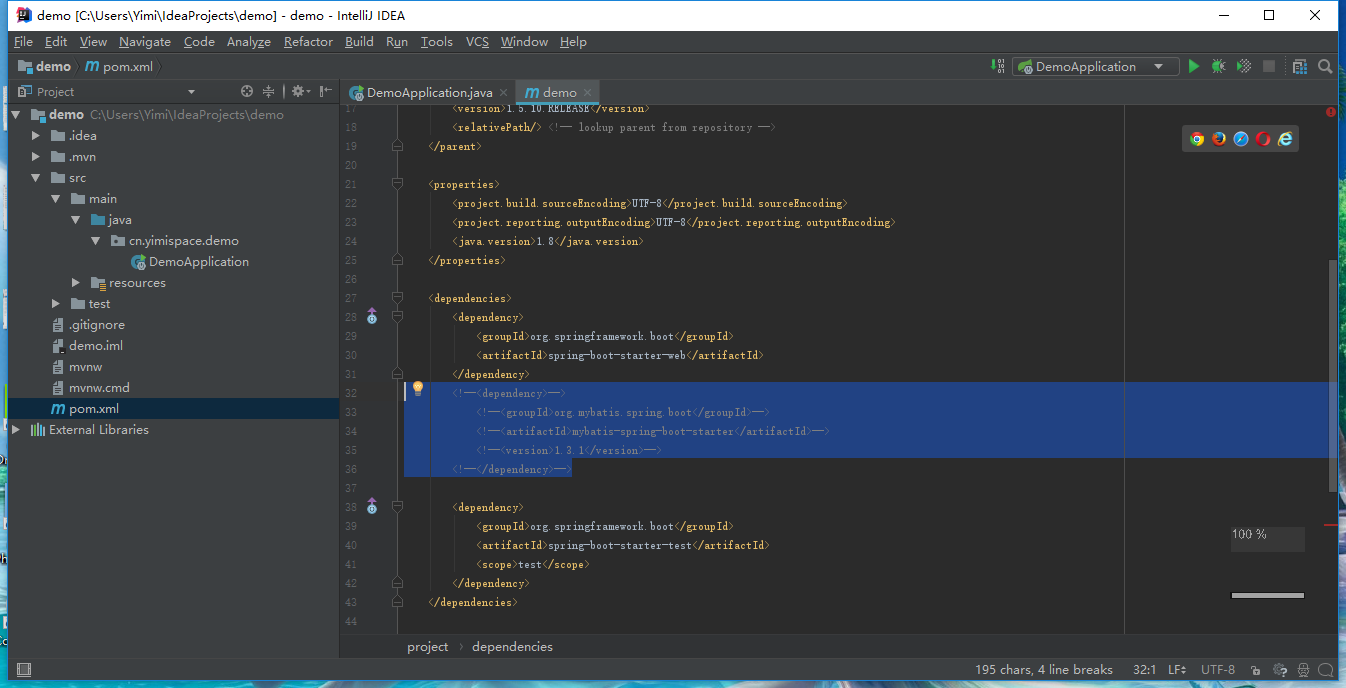
Task: Click 'dependencies' in editor breadcrumb
Action: [512, 646]
